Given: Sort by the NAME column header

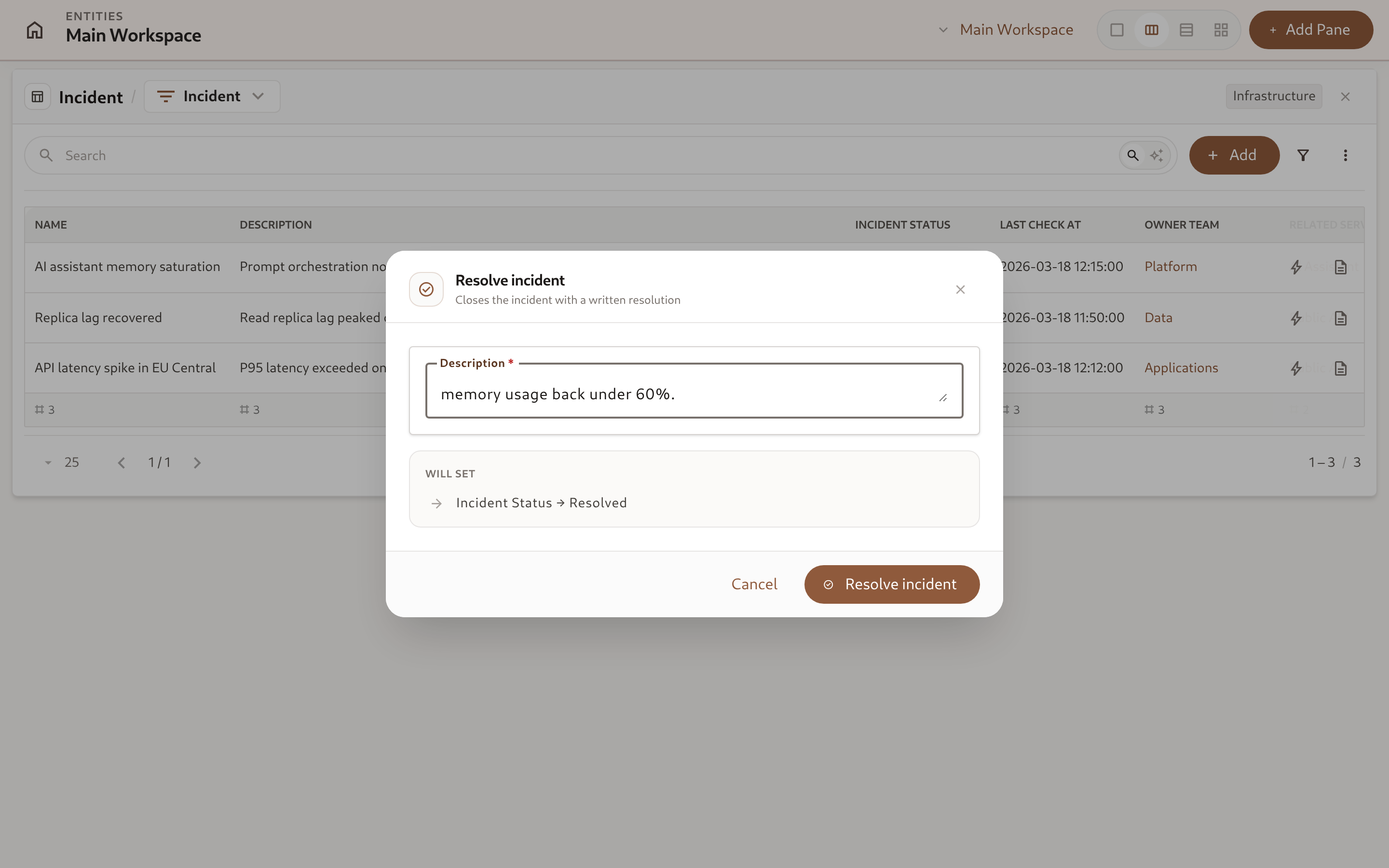Looking at the screenshot, I should 51,224.
